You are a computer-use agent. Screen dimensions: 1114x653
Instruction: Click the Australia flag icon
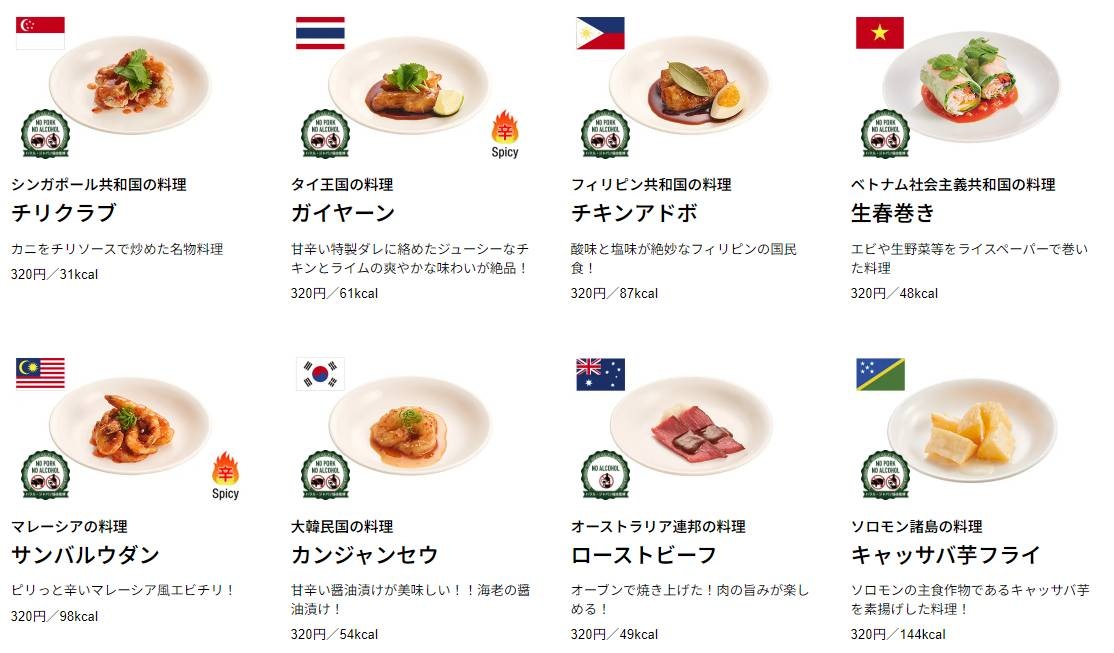600,374
